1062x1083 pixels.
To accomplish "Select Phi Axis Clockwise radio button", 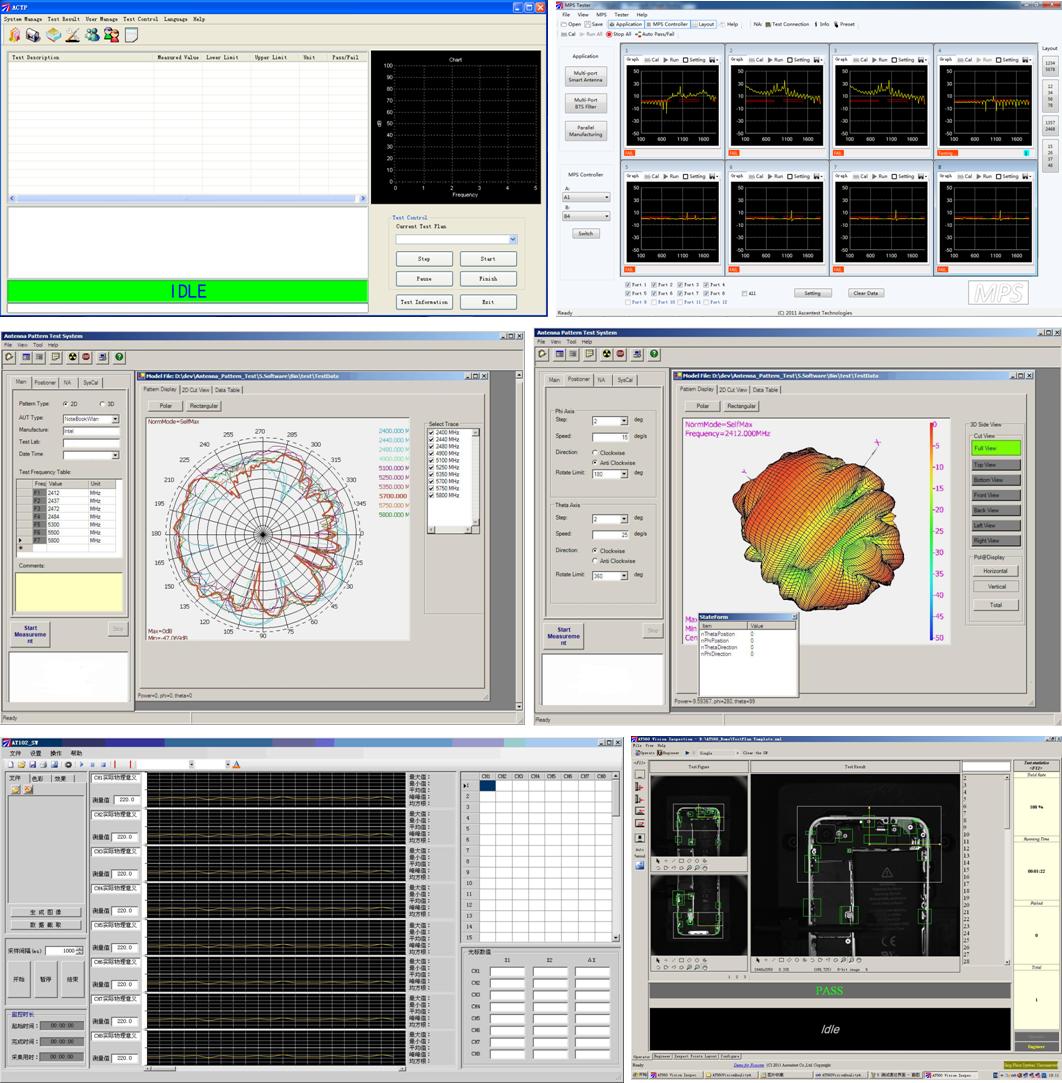I will 595,453.
